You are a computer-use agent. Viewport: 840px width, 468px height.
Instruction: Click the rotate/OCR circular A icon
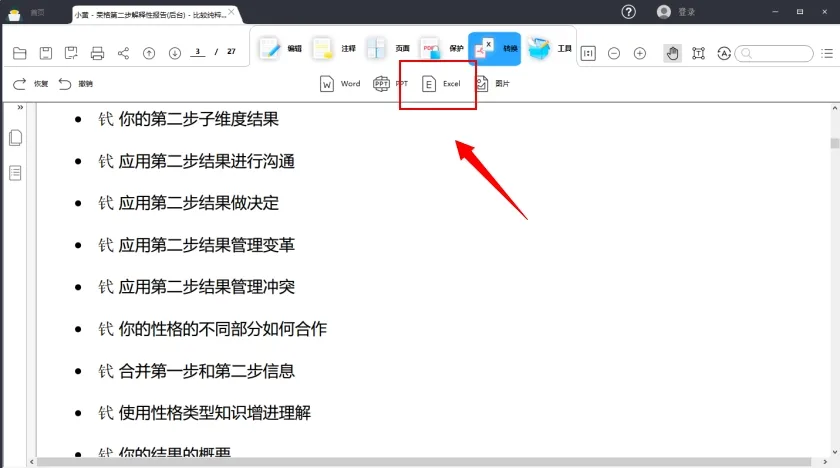[x=724, y=53]
